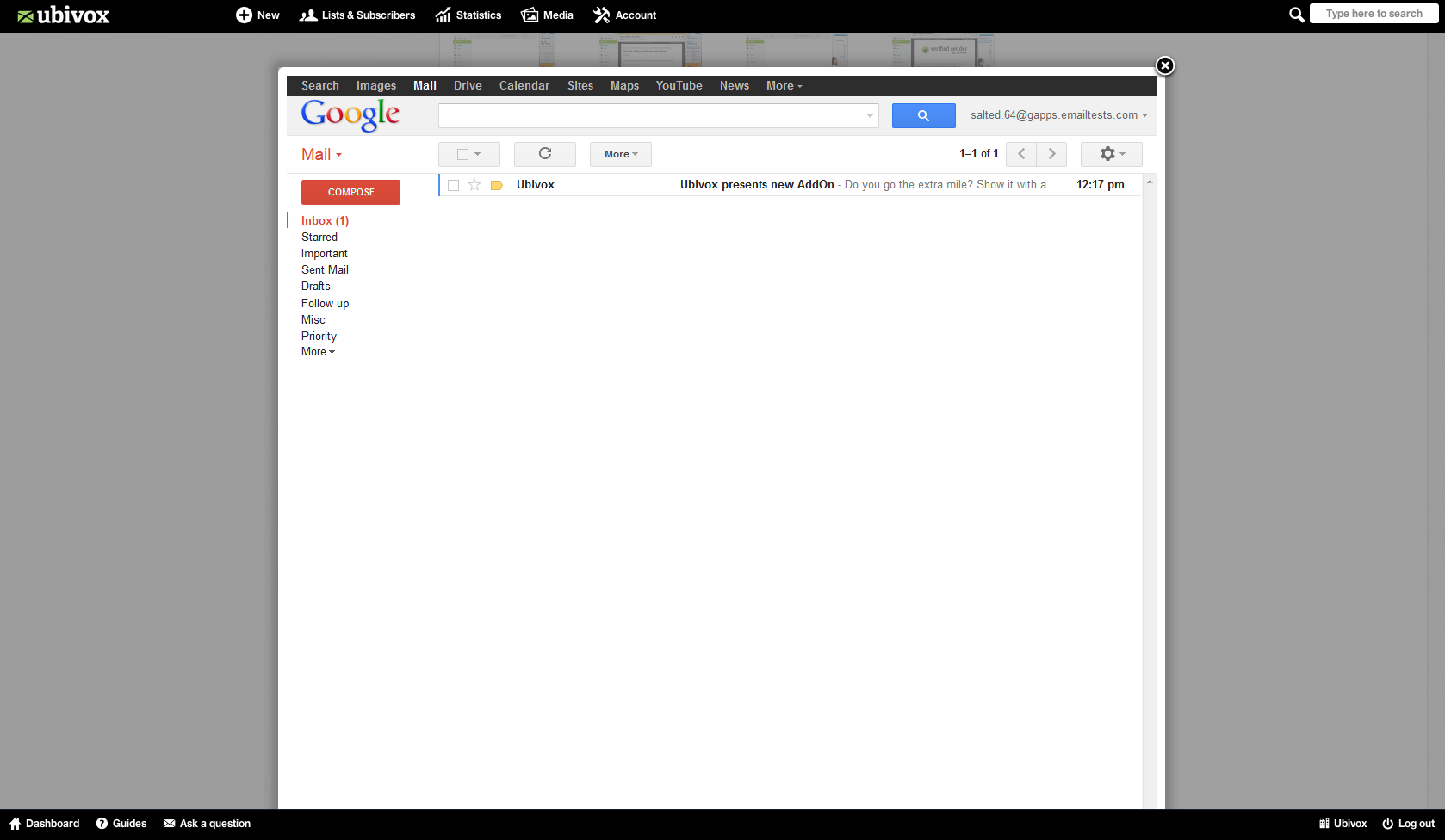Open the Priority label
This screenshot has height=840, width=1445.
point(319,337)
